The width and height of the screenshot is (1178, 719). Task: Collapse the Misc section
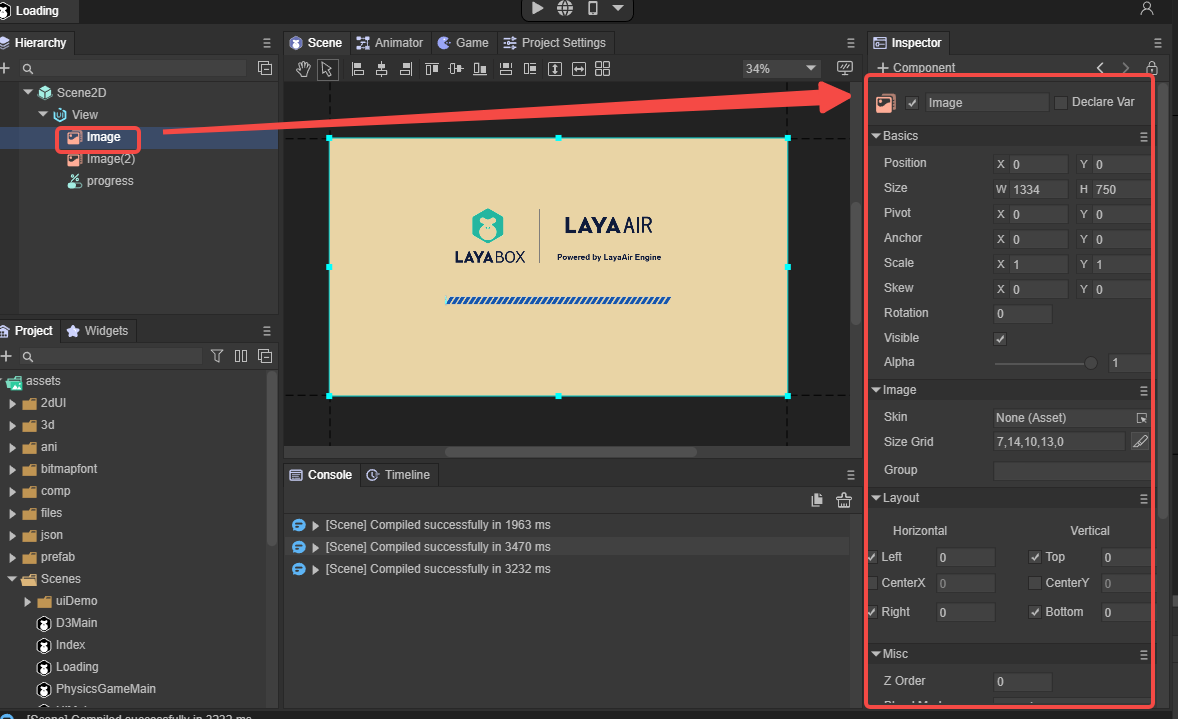(x=876, y=654)
